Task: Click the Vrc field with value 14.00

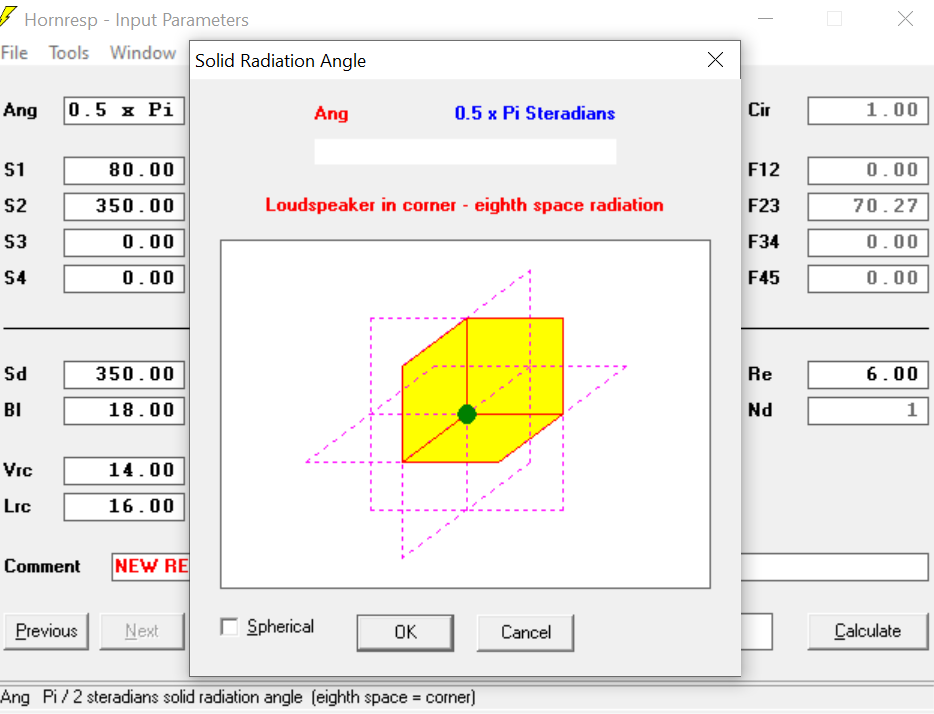Action: (124, 471)
